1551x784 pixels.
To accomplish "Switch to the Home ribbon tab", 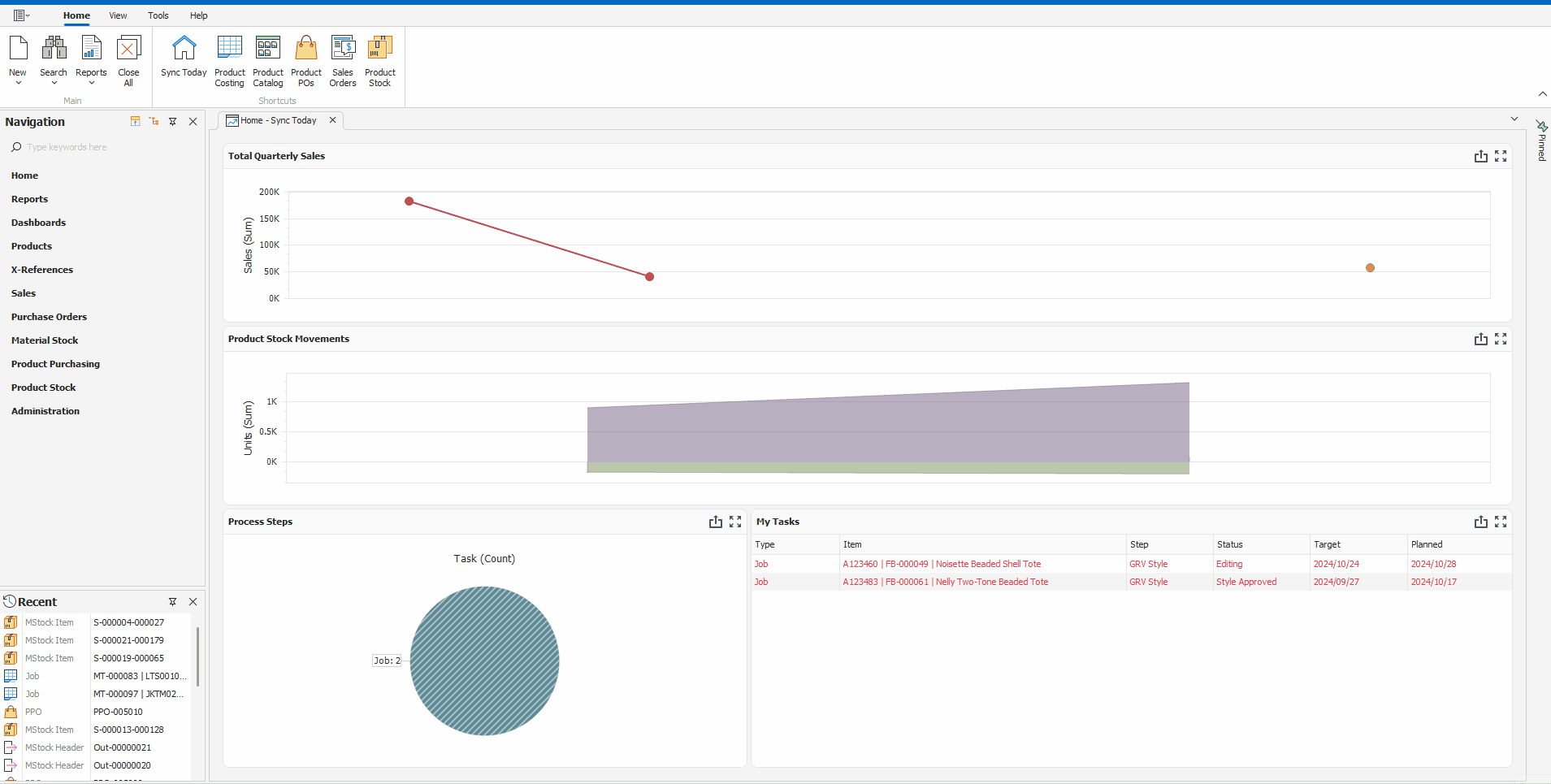I will pyautogui.click(x=76, y=15).
